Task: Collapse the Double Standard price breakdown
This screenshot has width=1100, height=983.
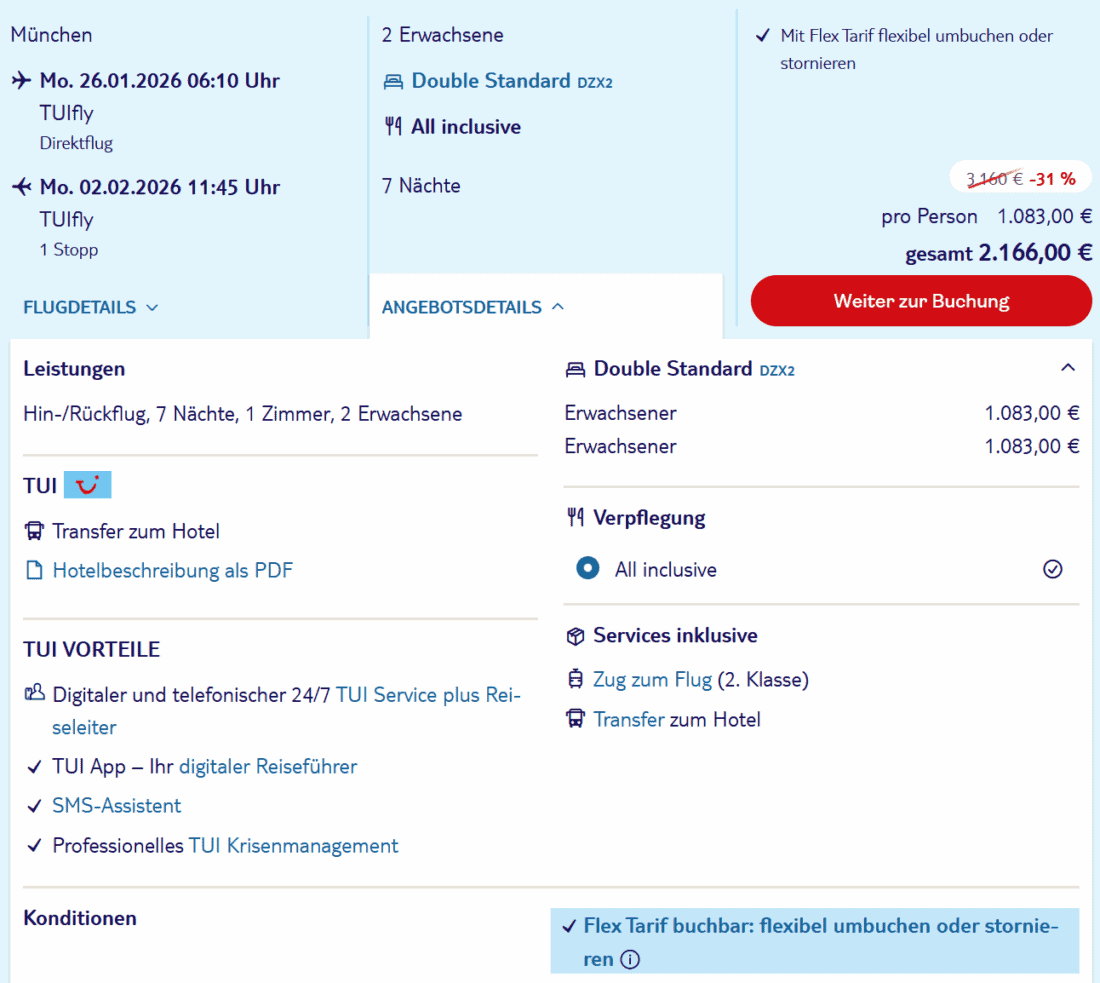Action: point(1068,368)
